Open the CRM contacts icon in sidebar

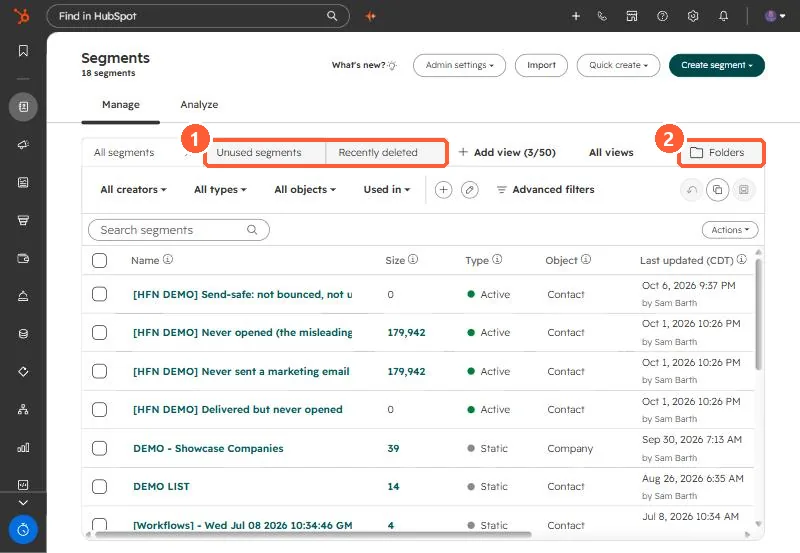tap(23, 107)
